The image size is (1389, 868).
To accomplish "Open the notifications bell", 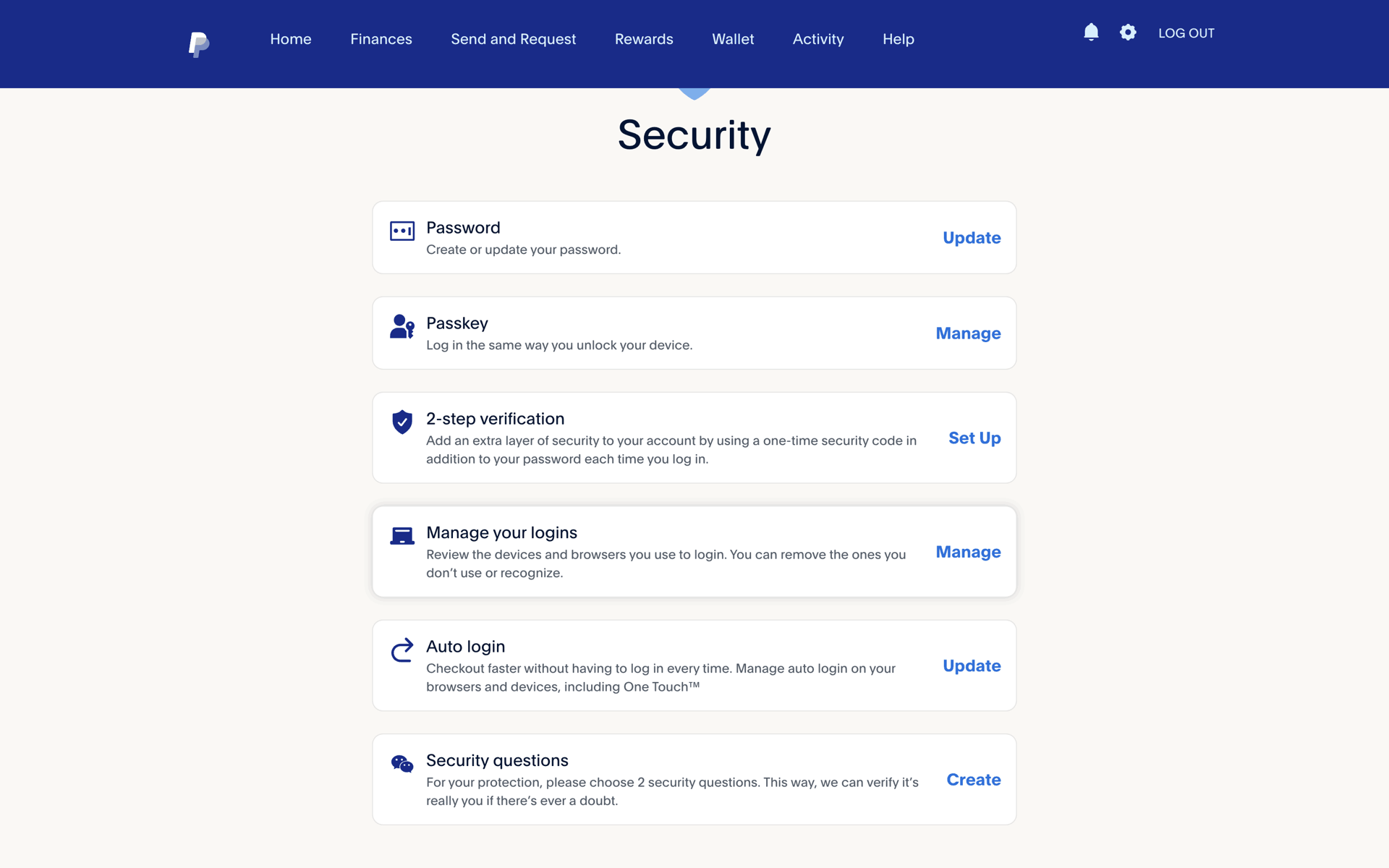I will pyautogui.click(x=1091, y=33).
